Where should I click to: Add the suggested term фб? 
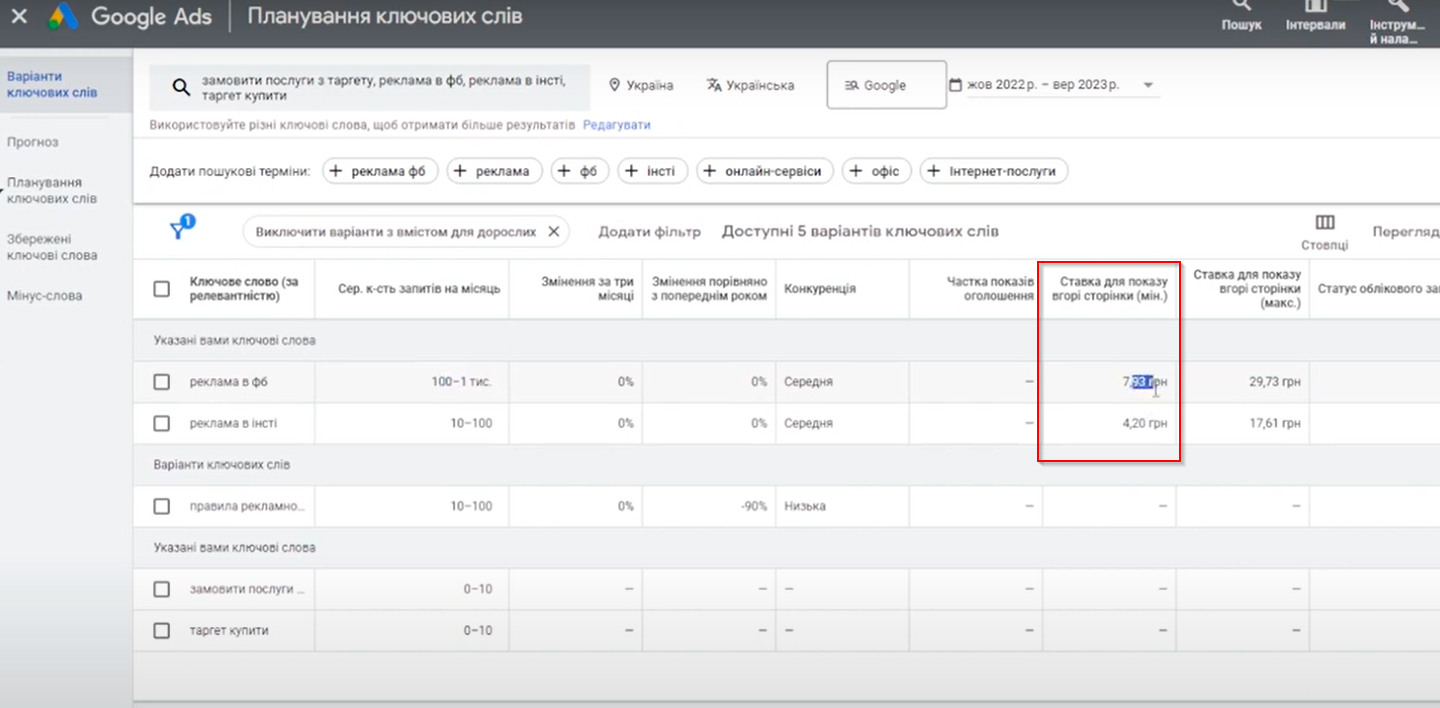[x=580, y=171]
